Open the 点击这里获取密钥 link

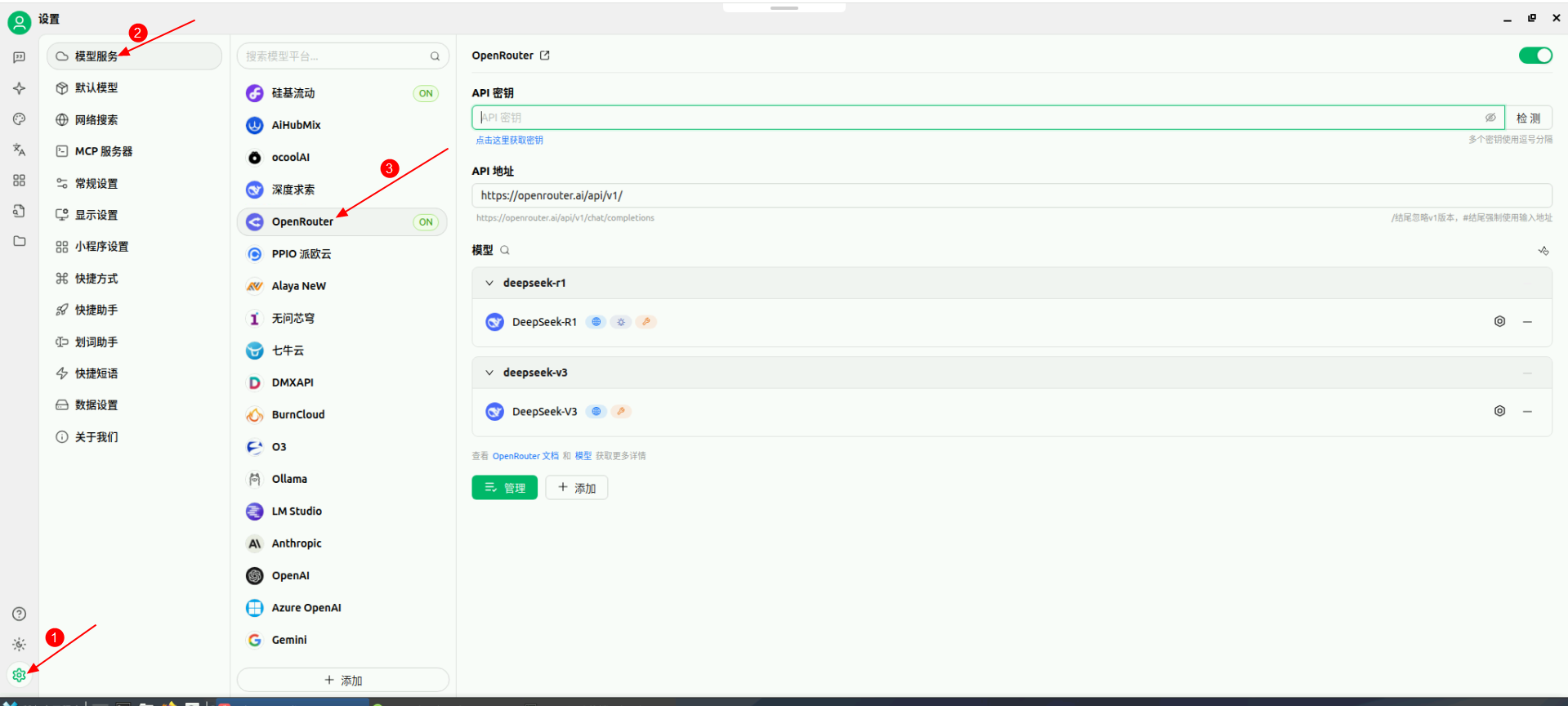[510, 141]
